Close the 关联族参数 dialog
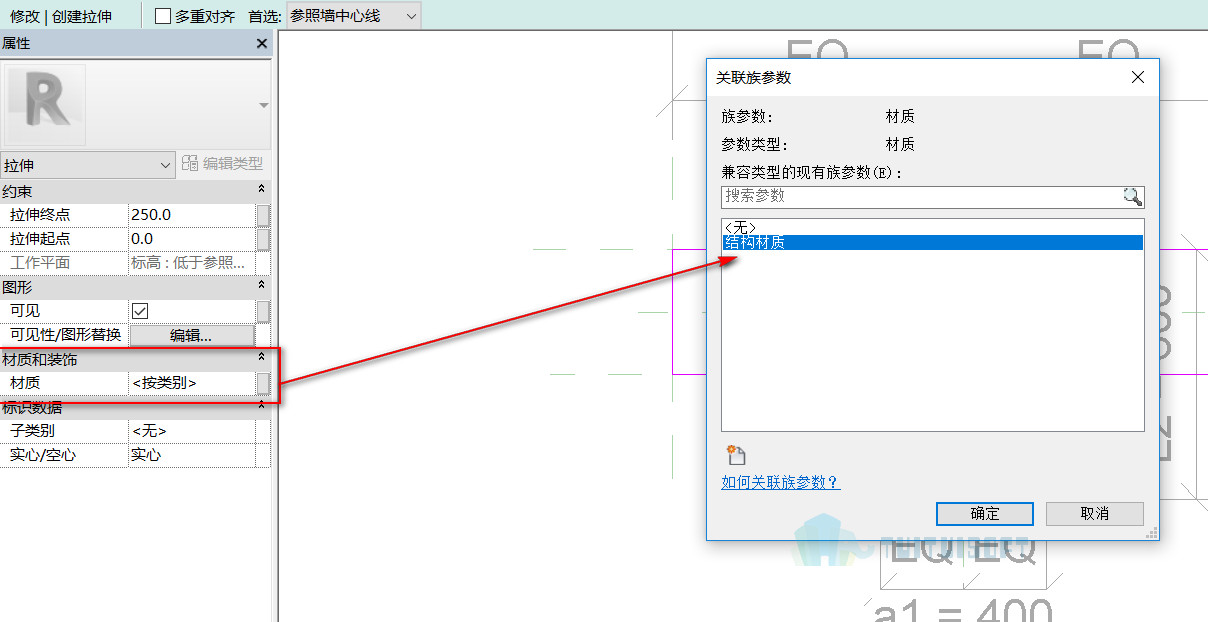Image resolution: width=1208 pixels, height=622 pixels. (1137, 77)
